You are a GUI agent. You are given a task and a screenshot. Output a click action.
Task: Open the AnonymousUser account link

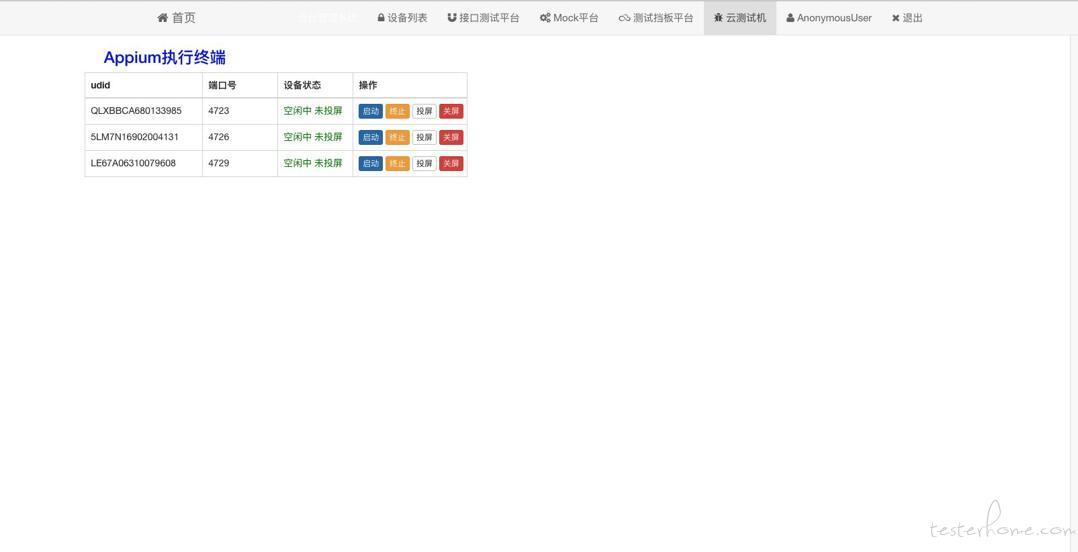tap(829, 18)
